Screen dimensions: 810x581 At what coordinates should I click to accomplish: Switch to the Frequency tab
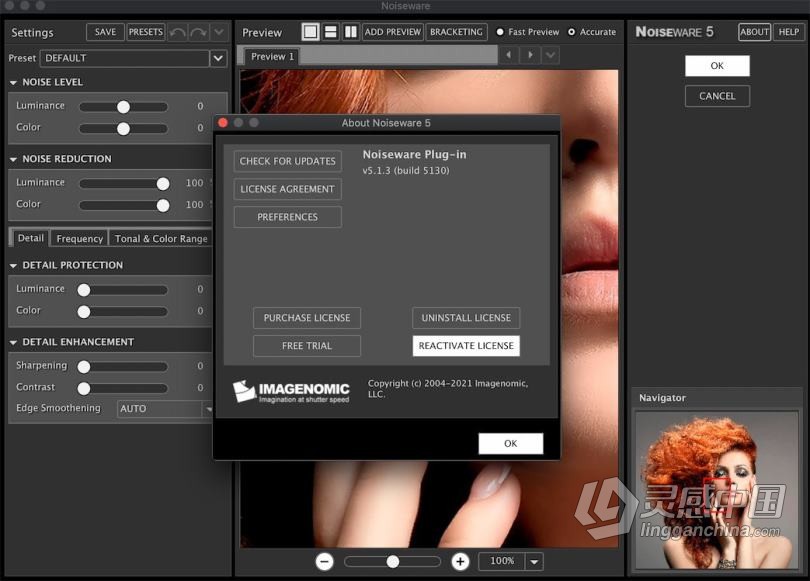(x=80, y=239)
